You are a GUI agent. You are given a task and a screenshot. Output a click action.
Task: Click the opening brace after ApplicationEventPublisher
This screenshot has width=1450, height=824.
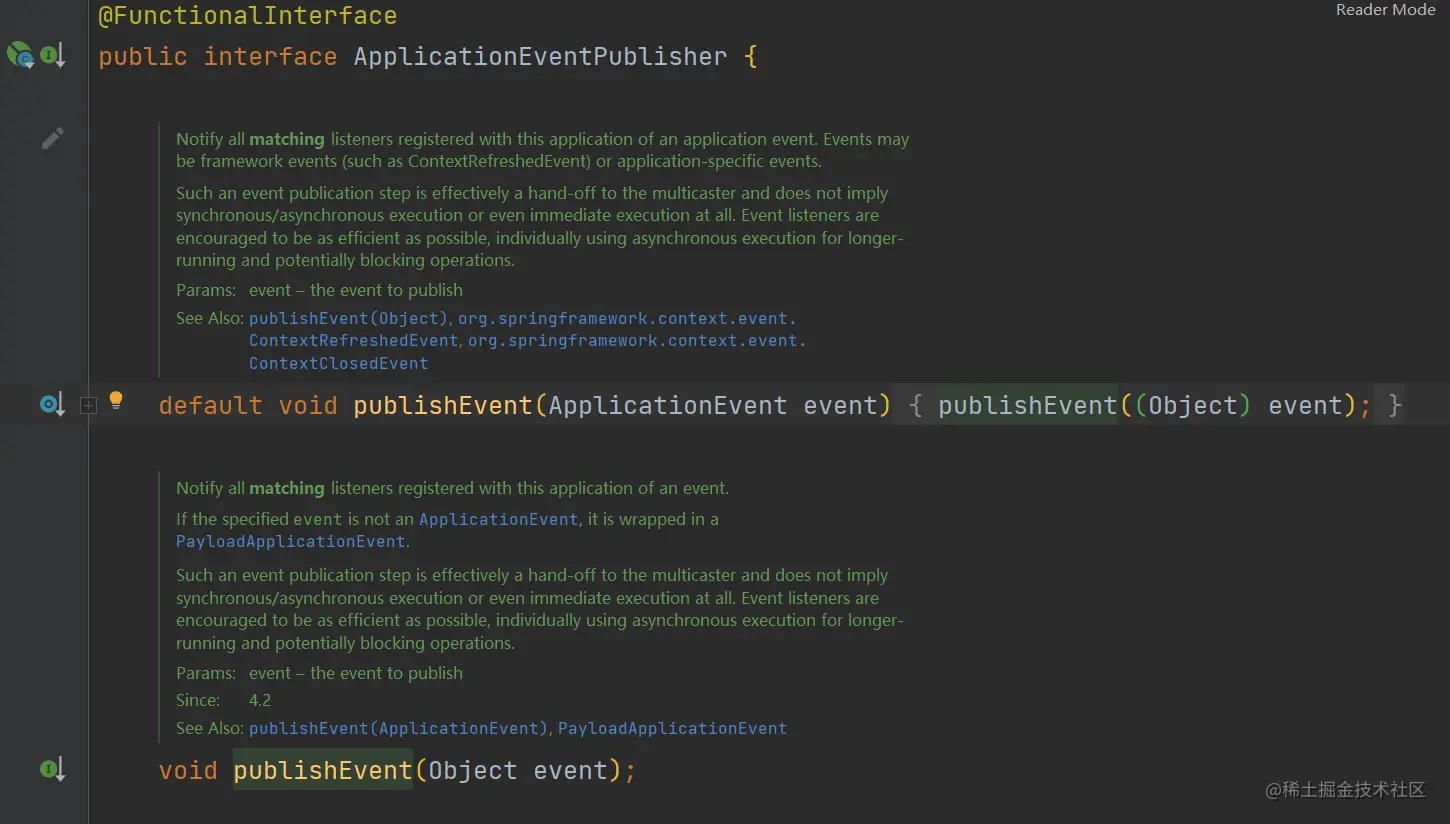pos(751,56)
